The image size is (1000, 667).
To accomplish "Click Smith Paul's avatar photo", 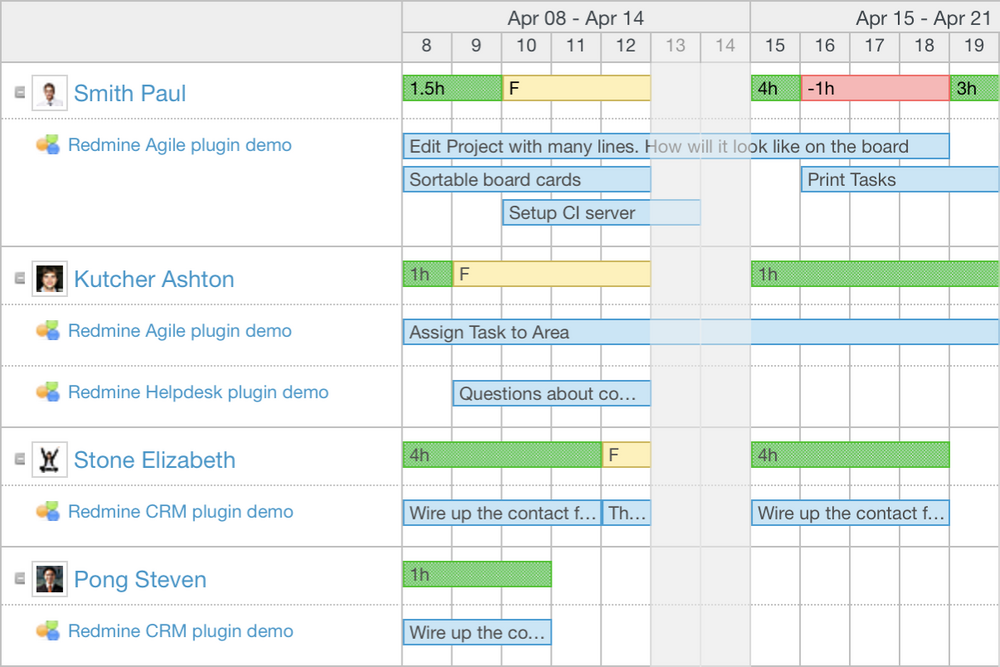I will click(49, 93).
